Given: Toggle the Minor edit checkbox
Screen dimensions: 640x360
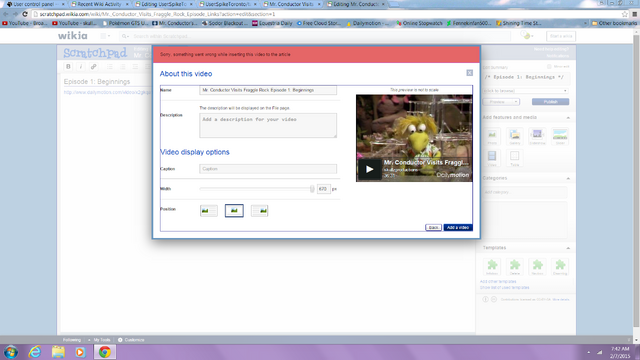Looking at the screenshot, I should click(549, 67).
